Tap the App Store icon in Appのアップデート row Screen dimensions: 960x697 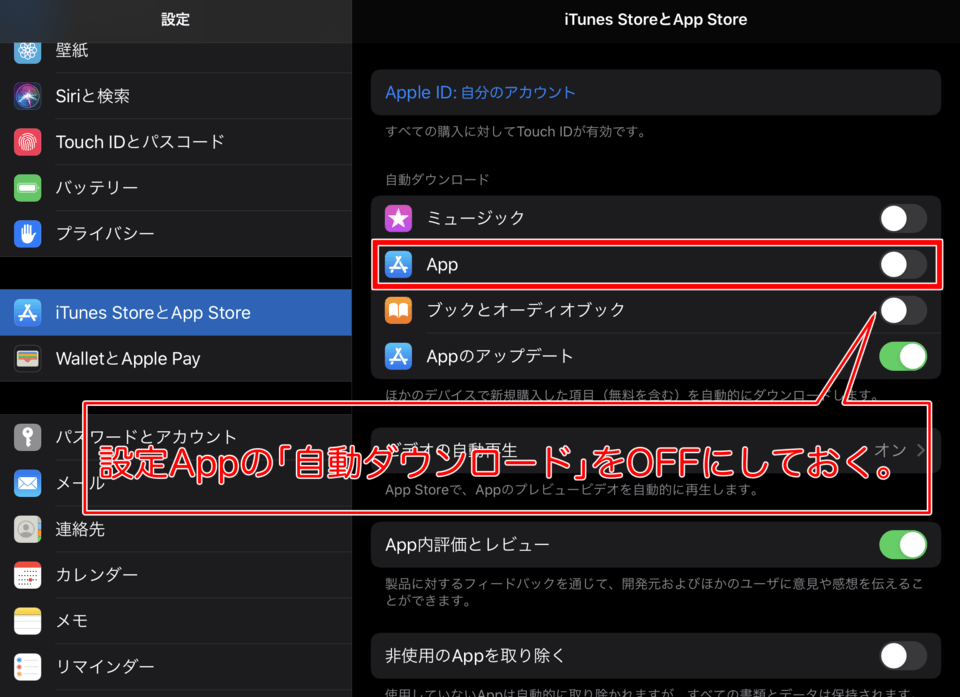tap(399, 356)
